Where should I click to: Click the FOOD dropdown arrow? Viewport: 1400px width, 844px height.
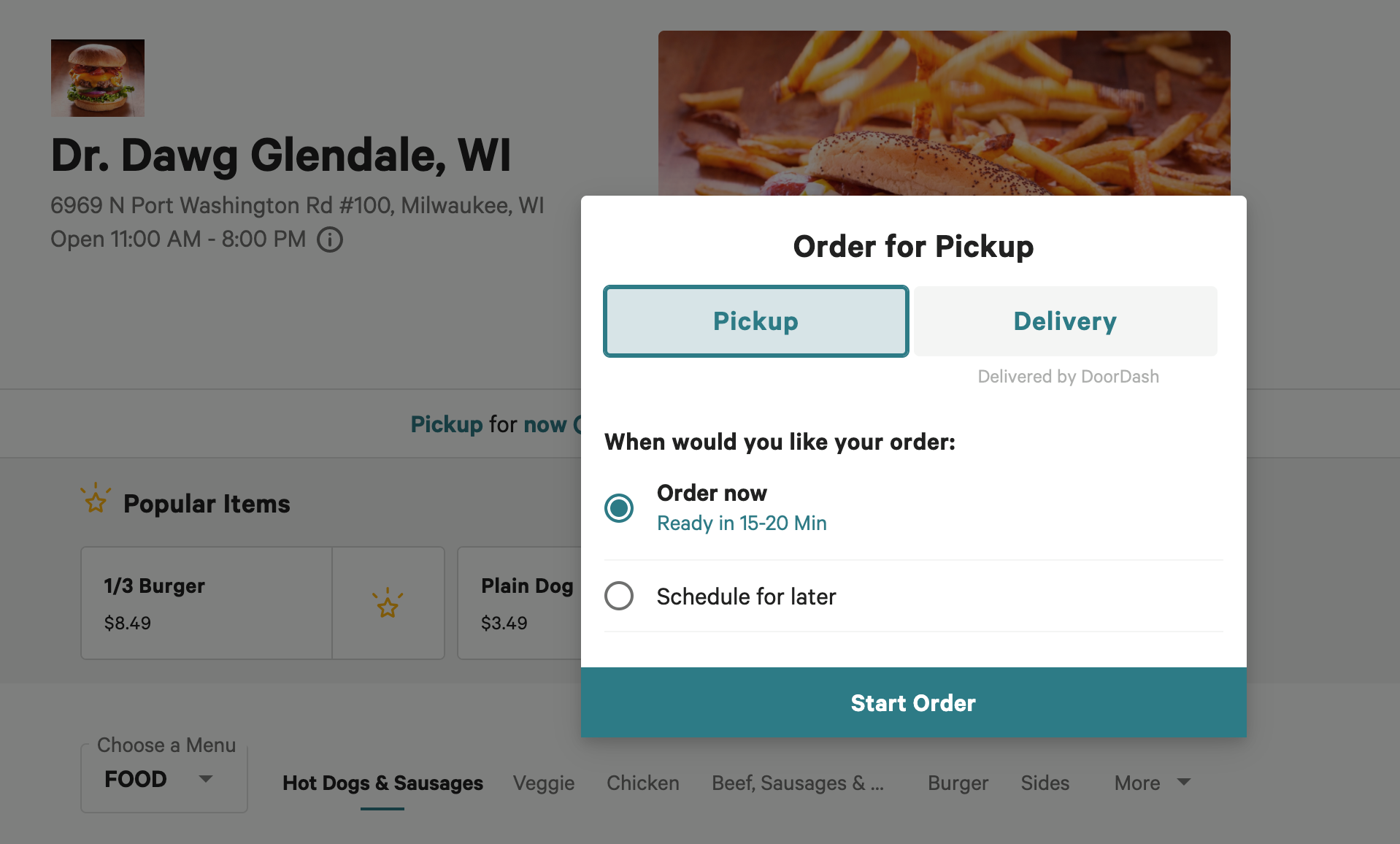pyautogui.click(x=206, y=779)
